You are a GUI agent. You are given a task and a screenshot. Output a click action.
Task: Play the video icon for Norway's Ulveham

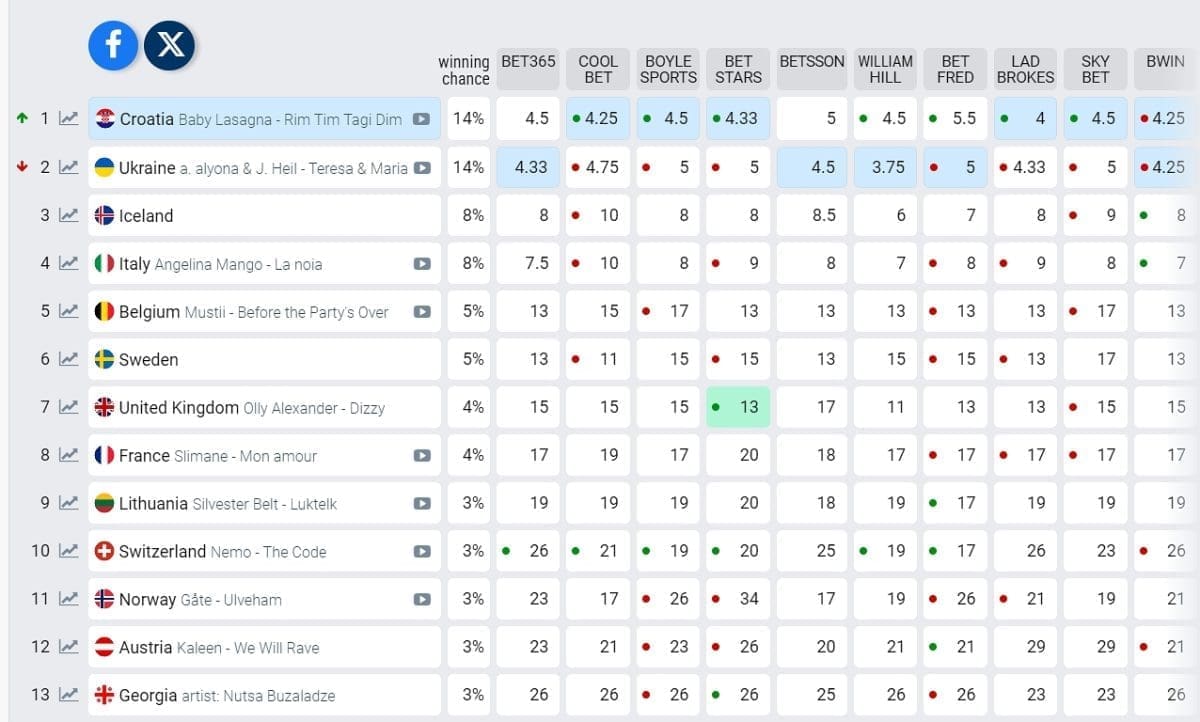422,600
